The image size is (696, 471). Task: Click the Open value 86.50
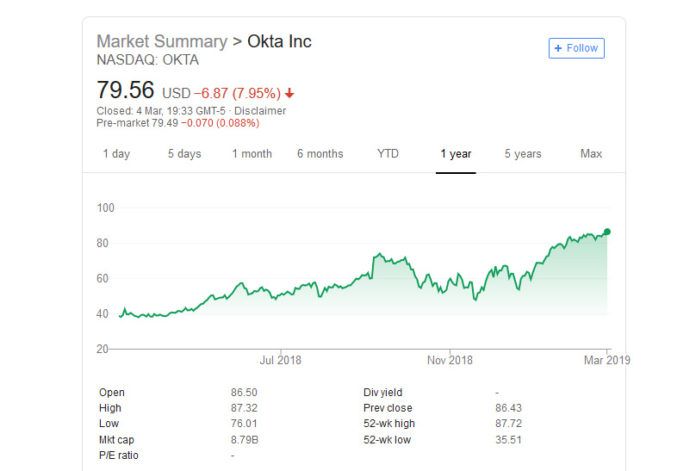(244, 392)
